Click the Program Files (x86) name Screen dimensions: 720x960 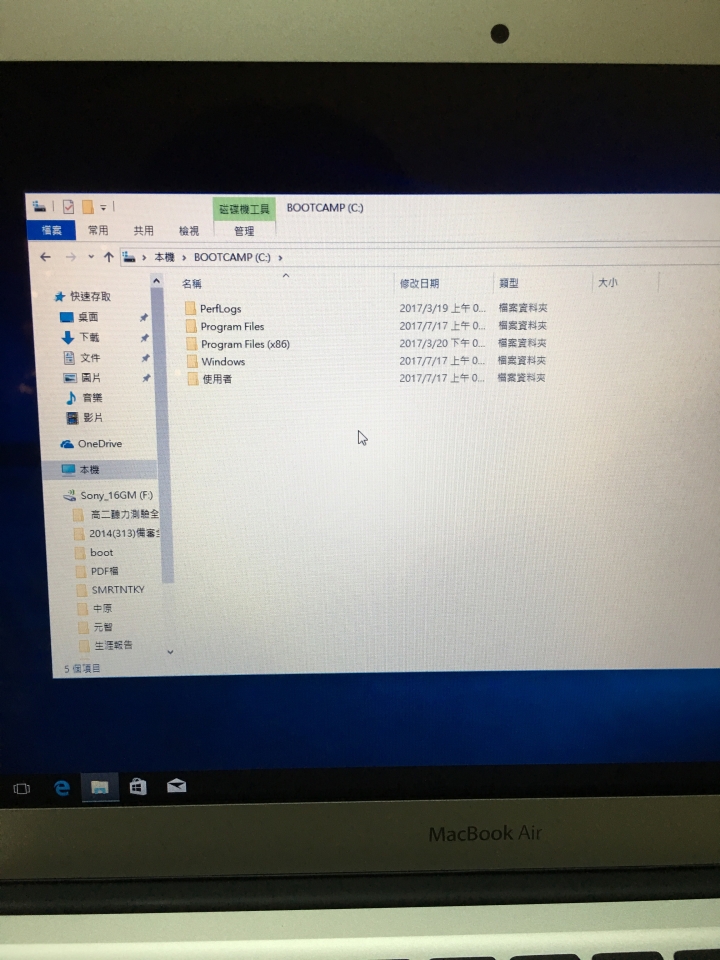pos(245,344)
